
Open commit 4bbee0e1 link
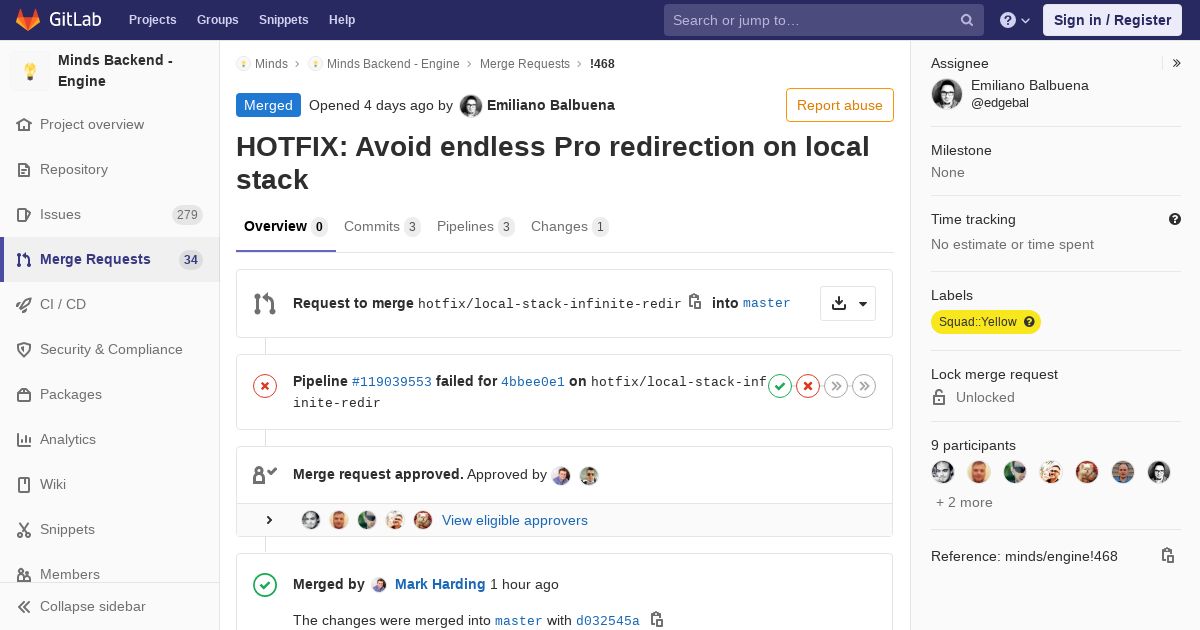click(533, 381)
